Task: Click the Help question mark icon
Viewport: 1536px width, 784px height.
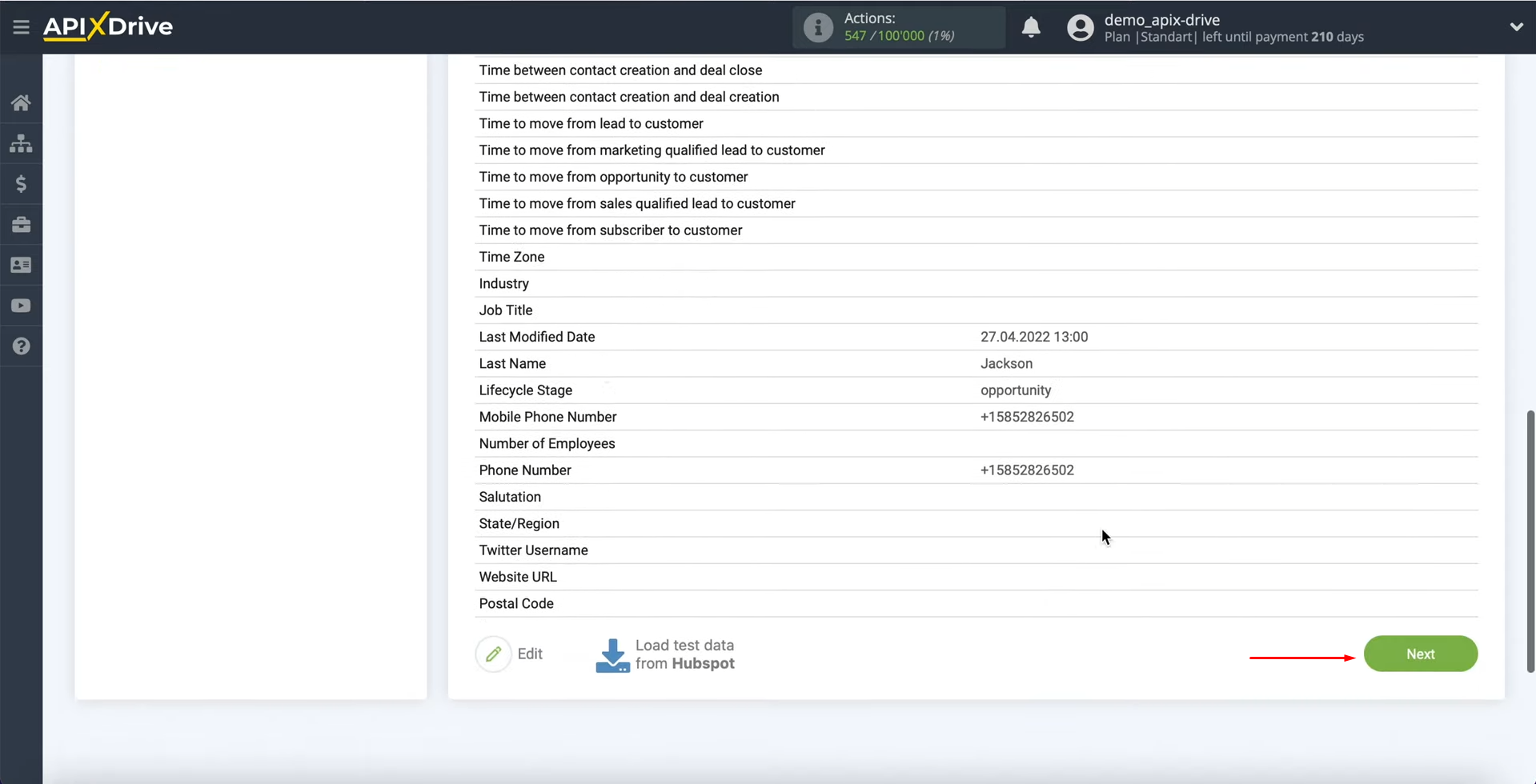Action: point(21,346)
